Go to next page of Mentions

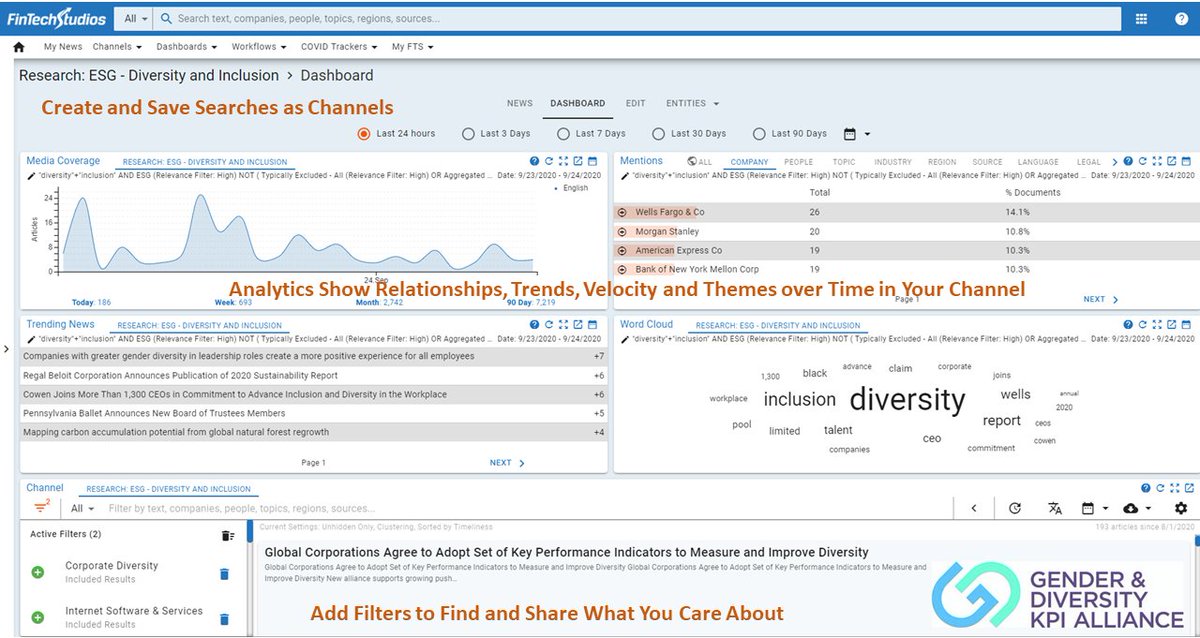1101,299
